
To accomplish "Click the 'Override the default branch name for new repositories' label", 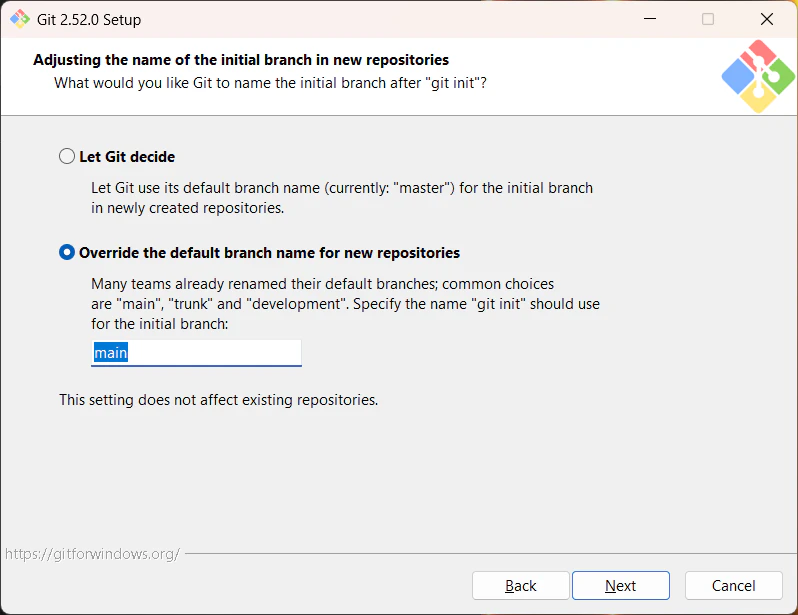I will (269, 253).
